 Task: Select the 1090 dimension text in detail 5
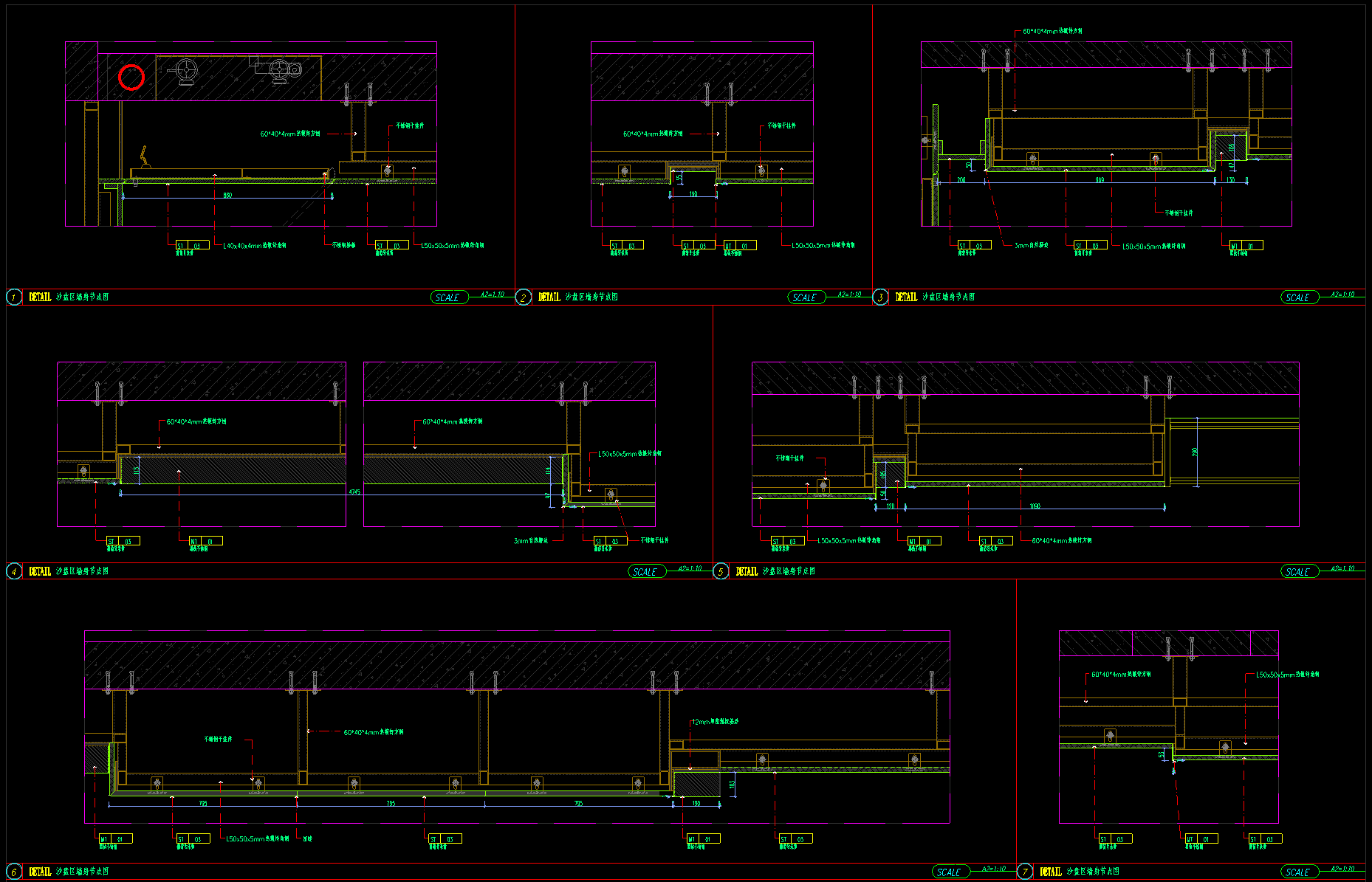pyautogui.click(x=1035, y=506)
